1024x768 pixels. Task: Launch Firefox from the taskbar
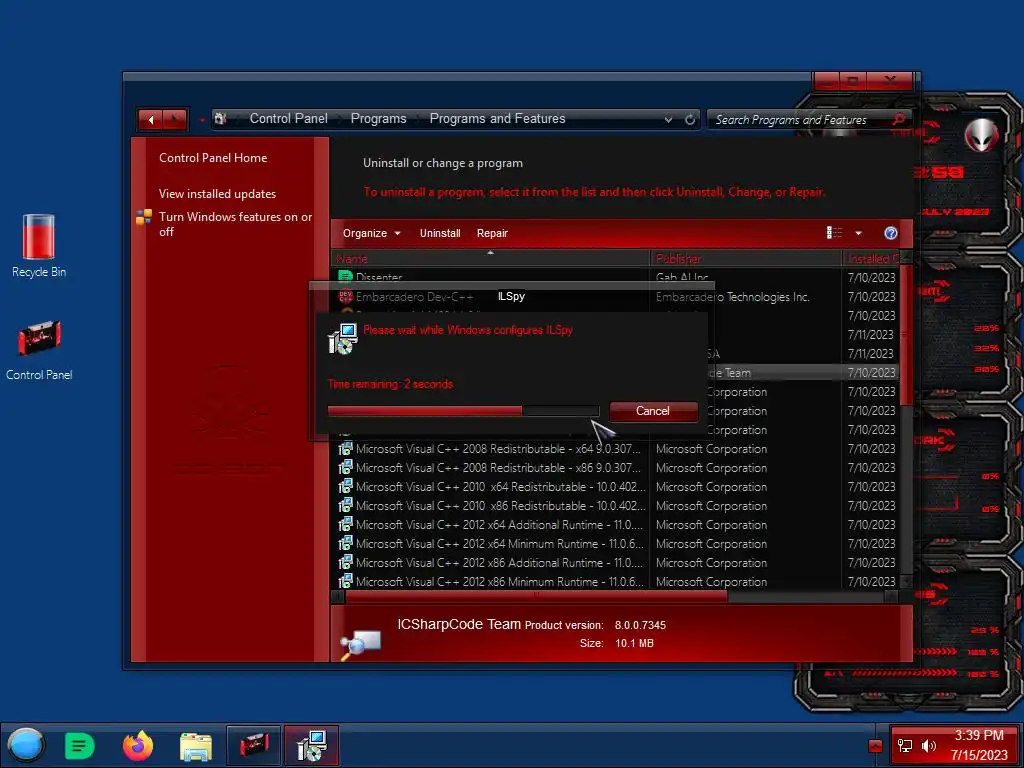click(138, 746)
